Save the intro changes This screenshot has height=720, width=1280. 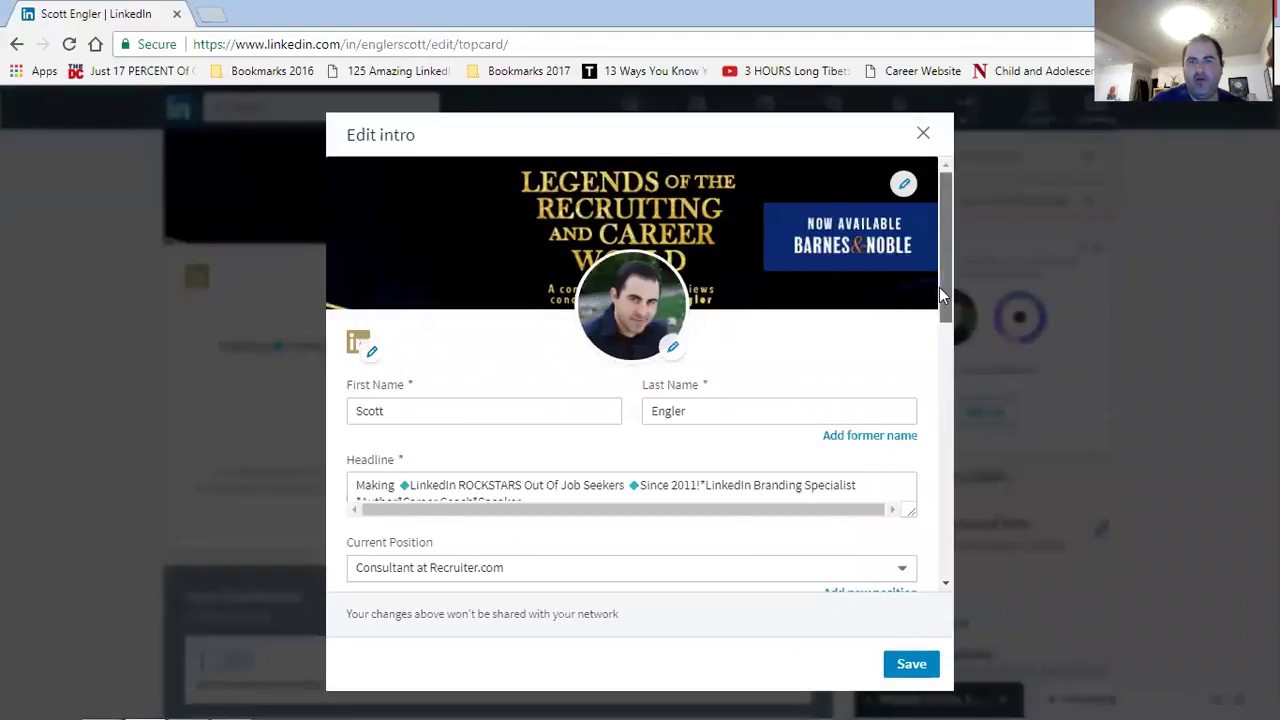click(x=911, y=664)
